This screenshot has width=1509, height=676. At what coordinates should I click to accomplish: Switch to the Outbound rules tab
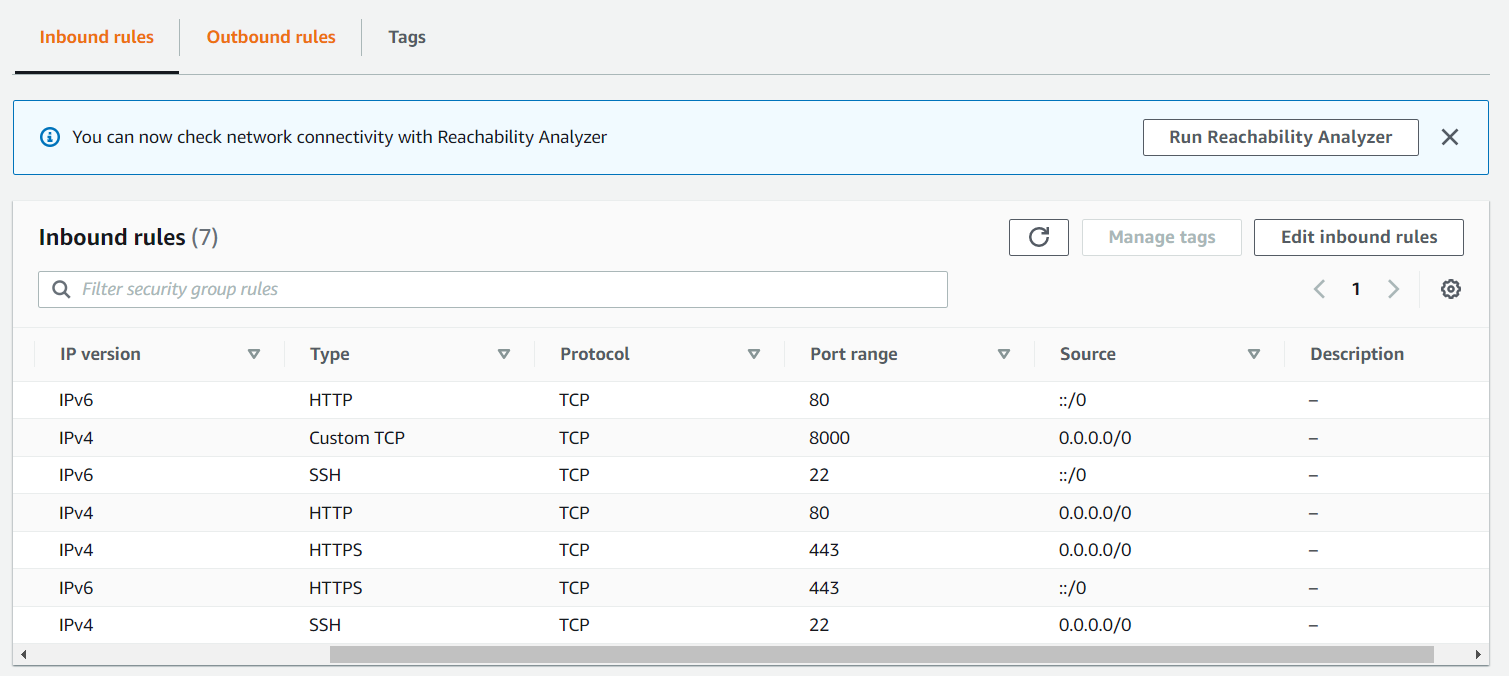coord(271,37)
